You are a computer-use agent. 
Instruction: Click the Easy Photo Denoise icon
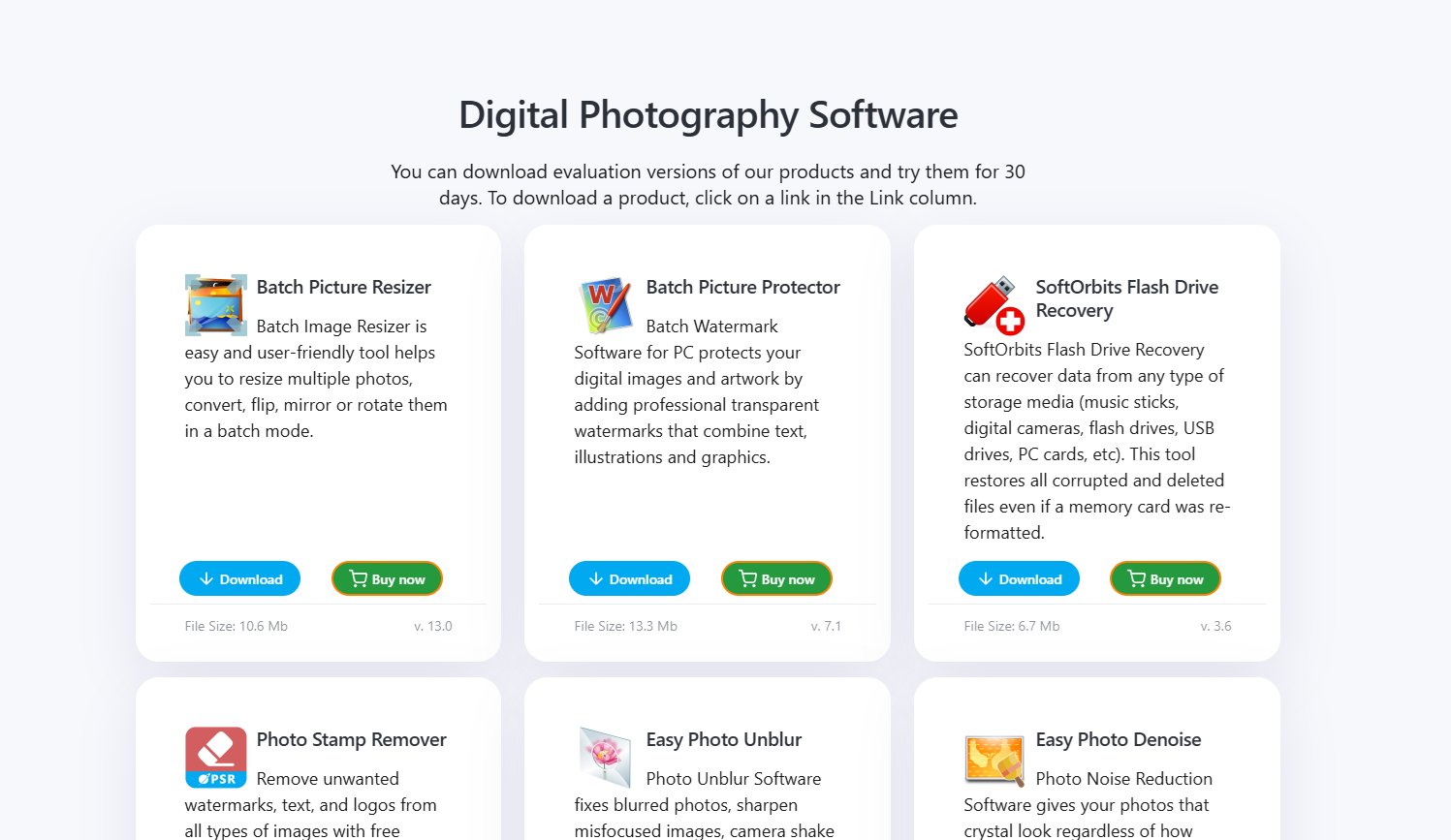[x=994, y=758]
